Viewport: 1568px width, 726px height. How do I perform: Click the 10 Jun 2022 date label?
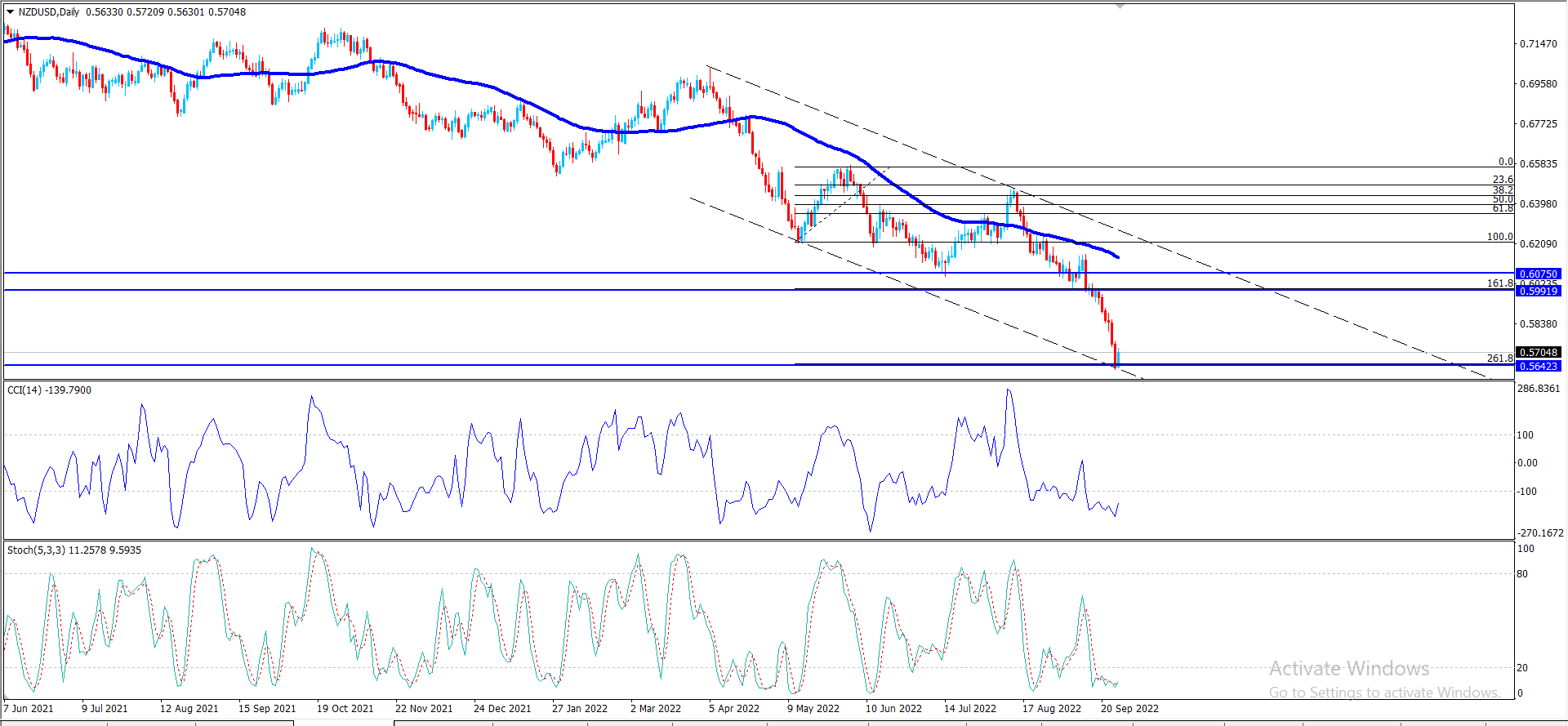(893, 709)
